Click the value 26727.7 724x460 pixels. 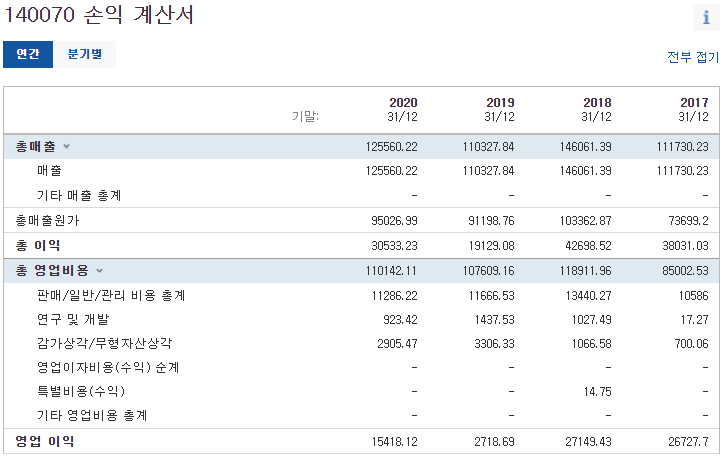point(688,442)
